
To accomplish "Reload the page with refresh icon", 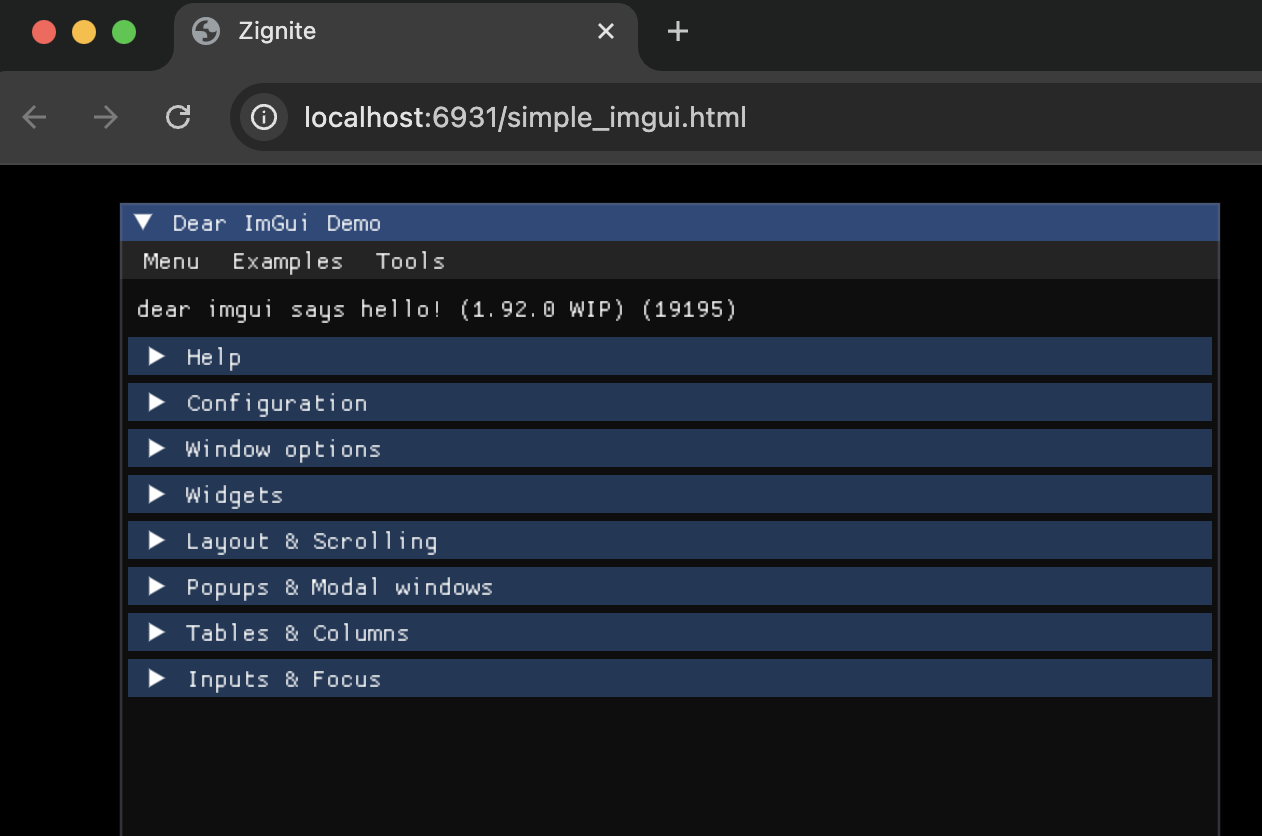I will pos(178,118).
